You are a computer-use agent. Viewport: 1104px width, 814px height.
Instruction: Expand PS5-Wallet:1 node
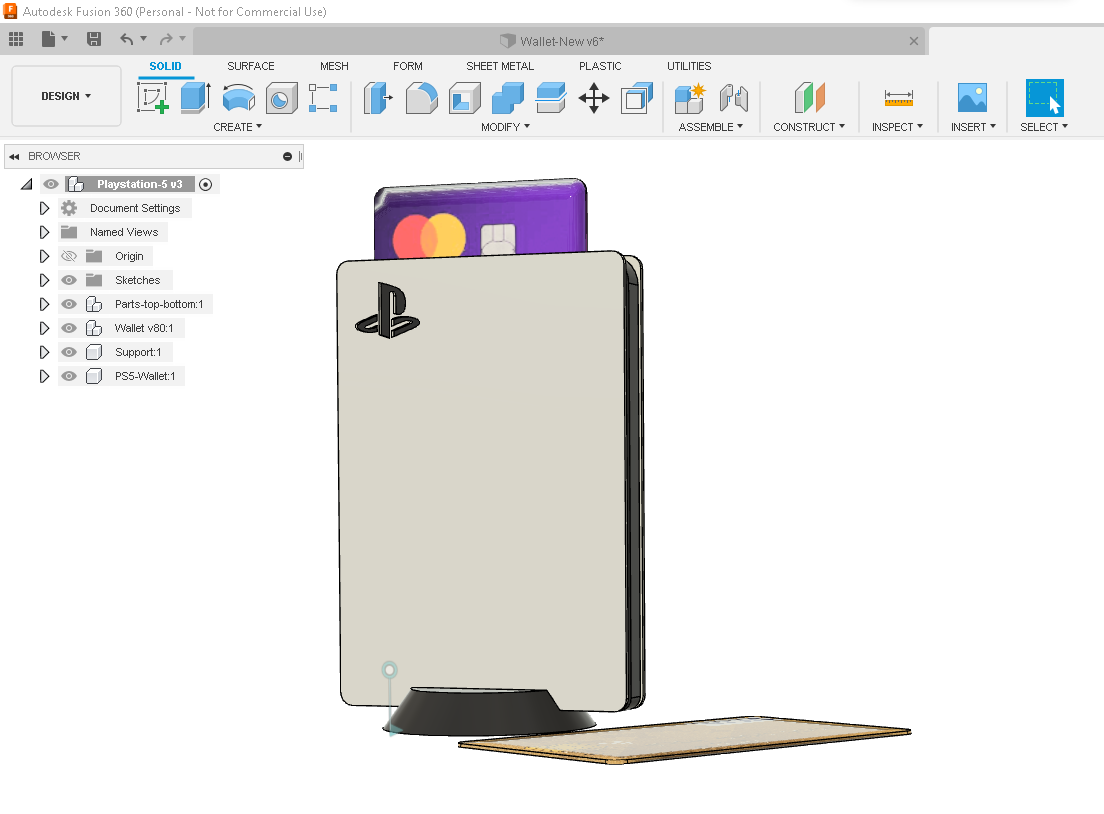click(x=44, y=375)
